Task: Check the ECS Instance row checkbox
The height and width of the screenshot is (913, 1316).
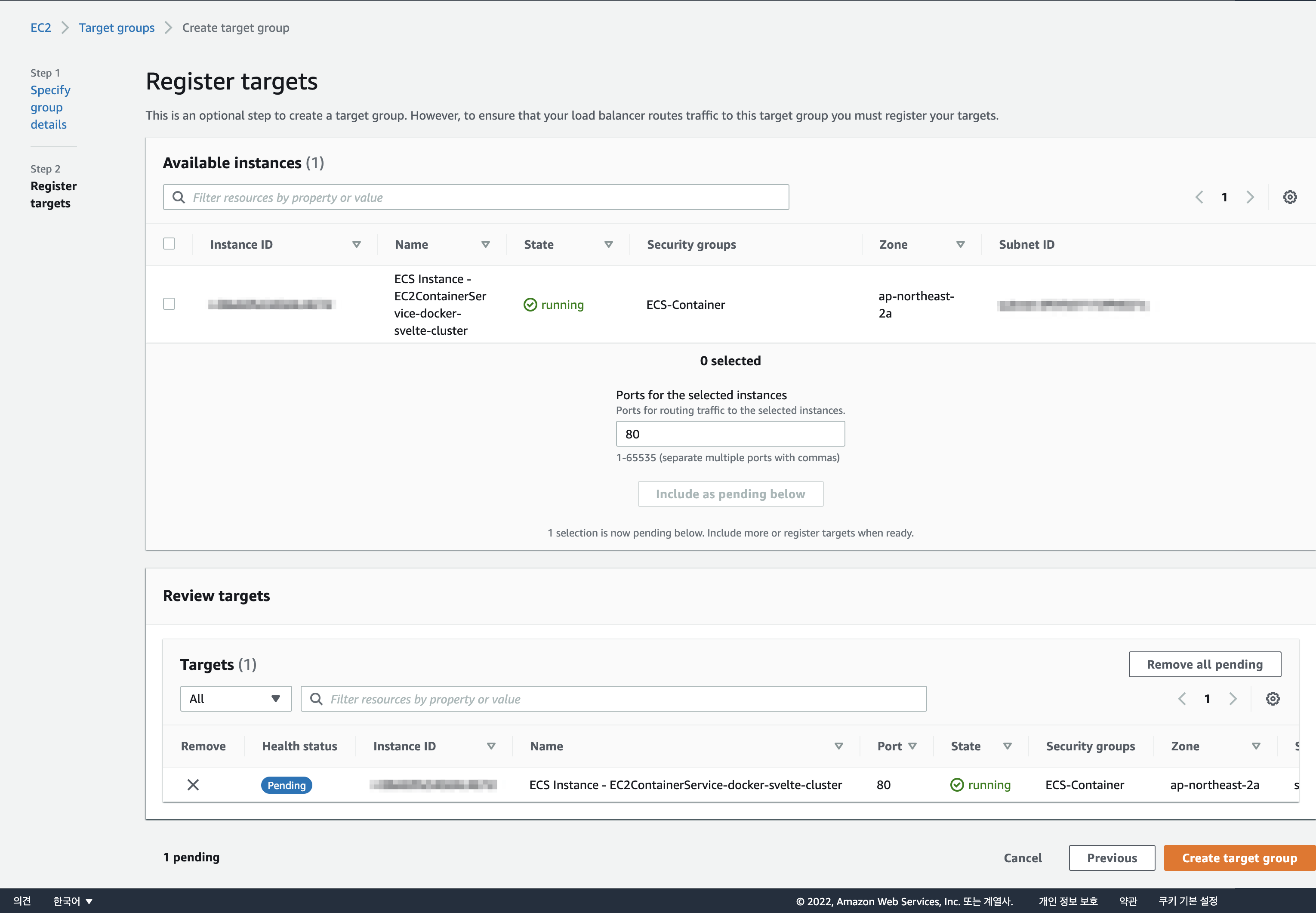Action: point(170,304)
